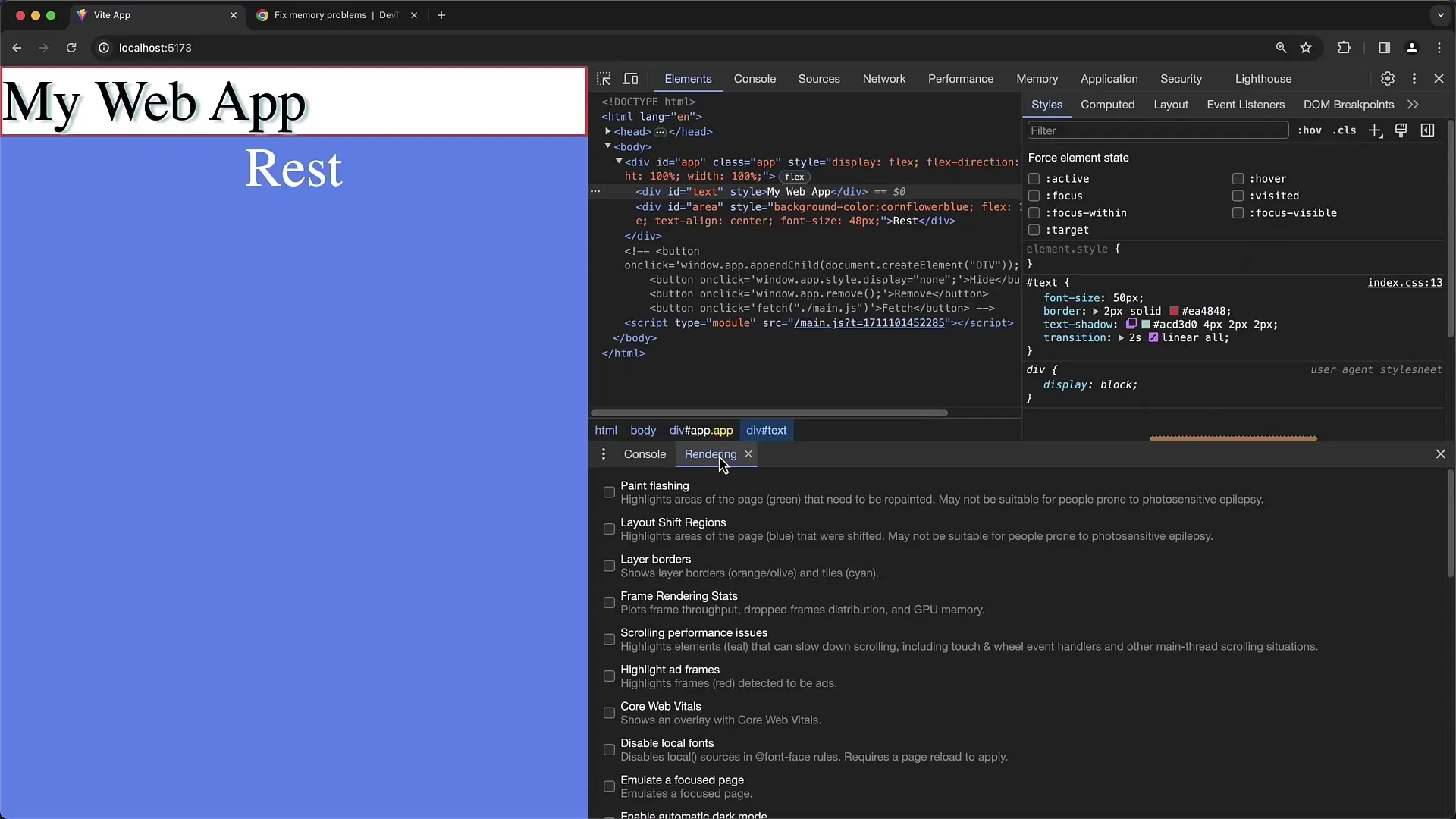The image size is (1456, 819).
Task: Enable Paint flashing rendering option
Action: pos(608,491)
